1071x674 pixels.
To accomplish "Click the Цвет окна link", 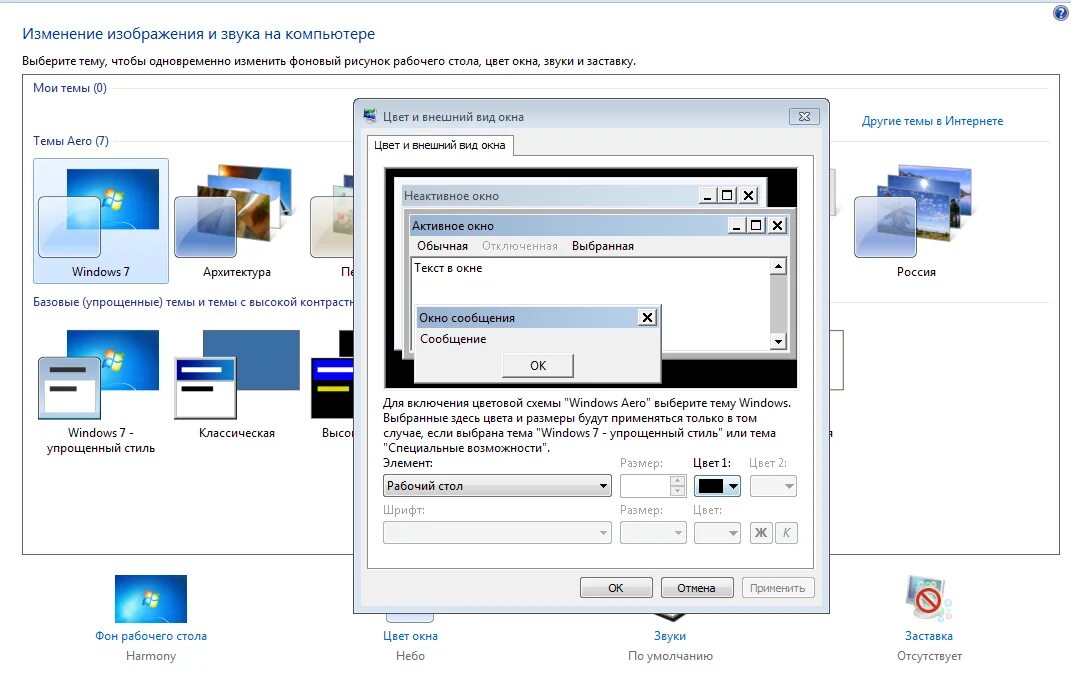I will pyautogui.click(x=410, y=636).
